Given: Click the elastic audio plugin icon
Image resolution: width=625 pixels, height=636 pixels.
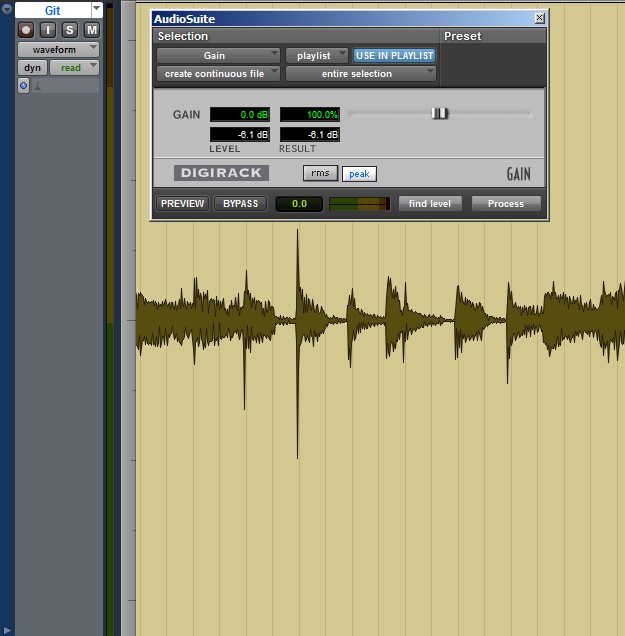Looking at the screenshot, I should tap(38, 86).
